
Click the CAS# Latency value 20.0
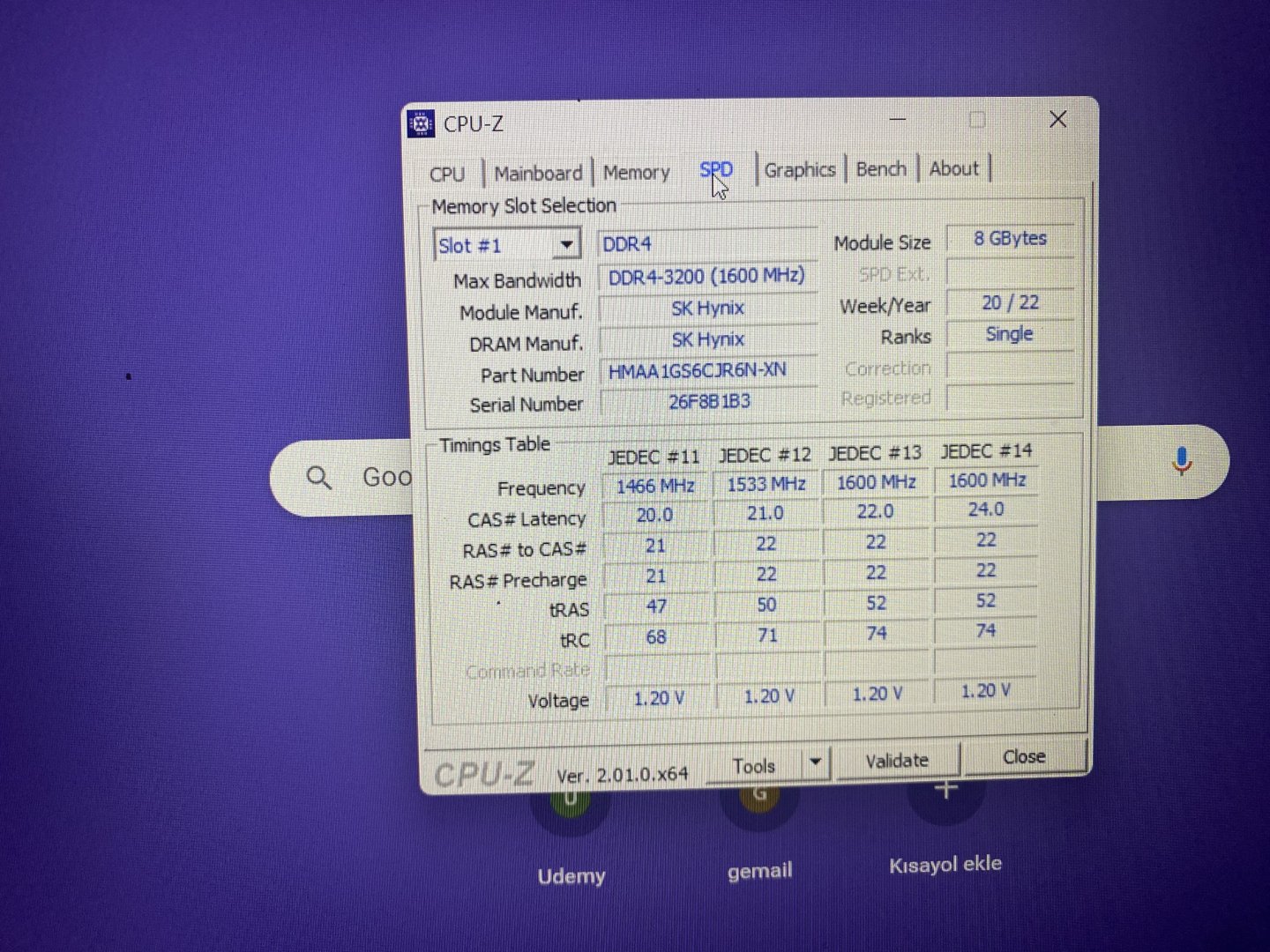(655, 515)
